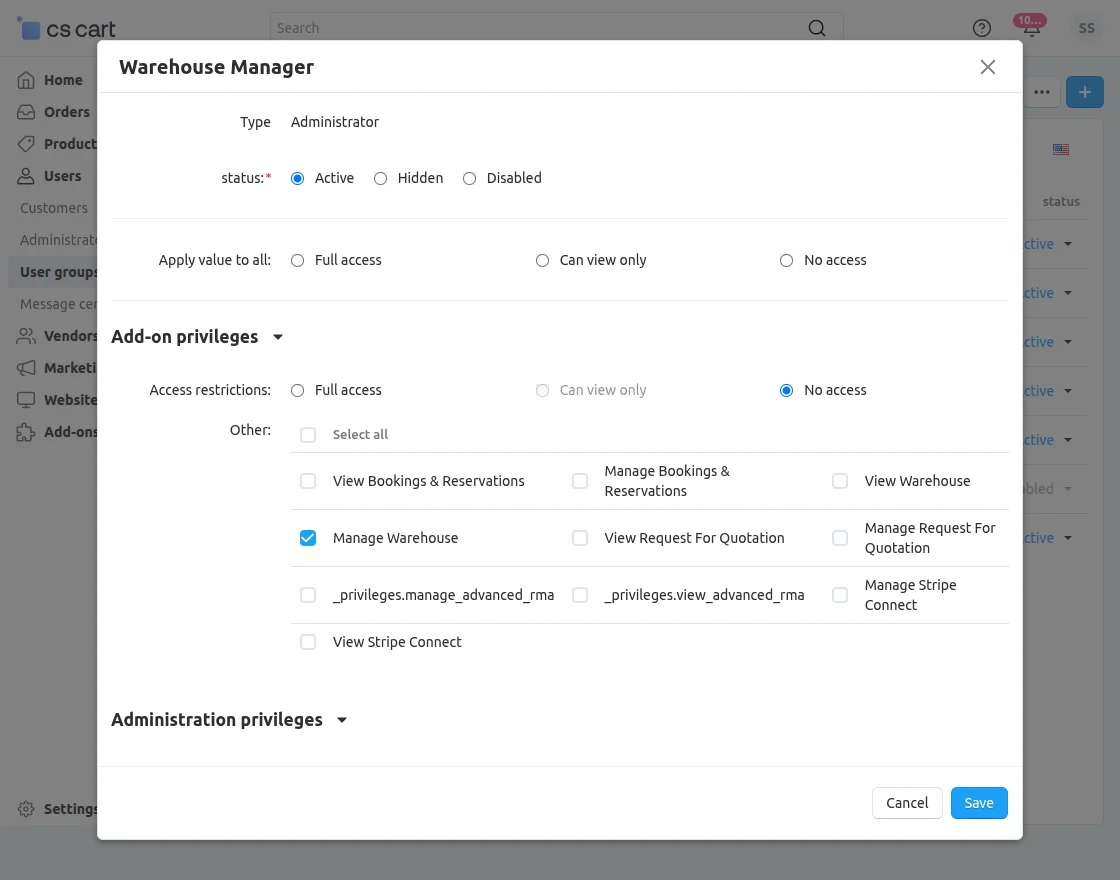Screen dimensions: 1120x880
Task: Open the help question mark icon
Action: [x=982, y=28]
